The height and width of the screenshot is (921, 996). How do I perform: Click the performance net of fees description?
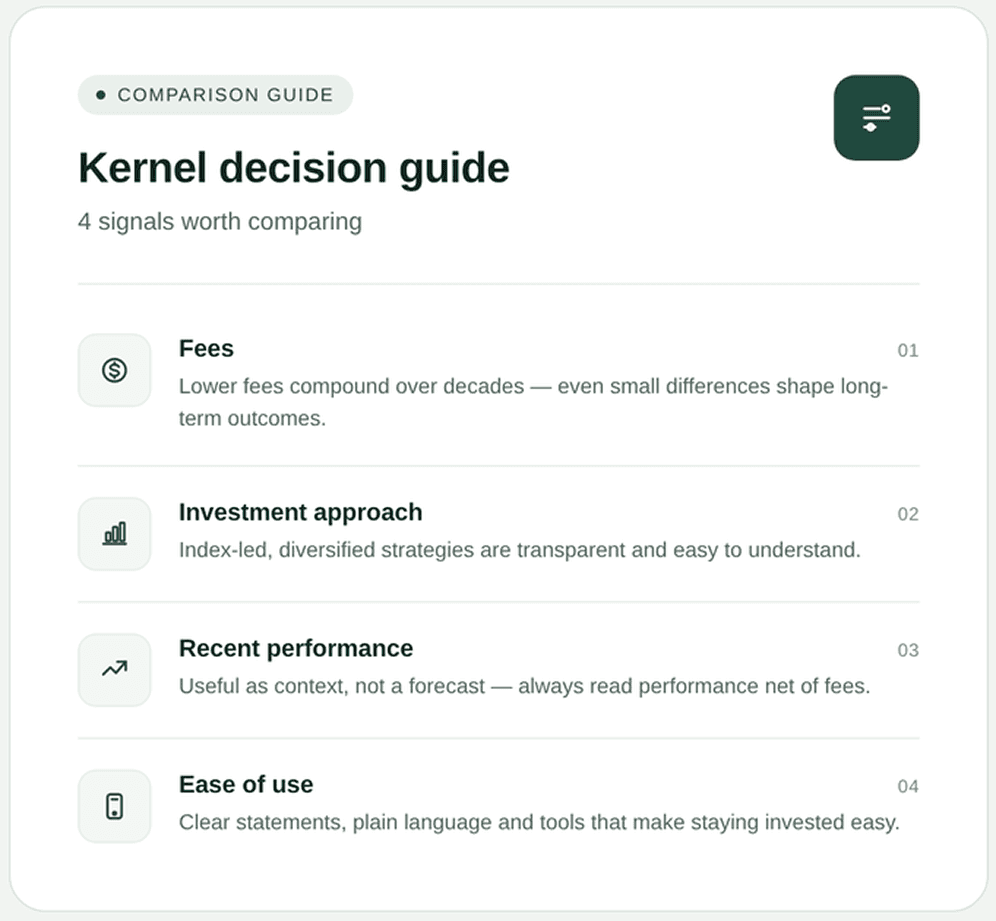[x=524, y=686]
